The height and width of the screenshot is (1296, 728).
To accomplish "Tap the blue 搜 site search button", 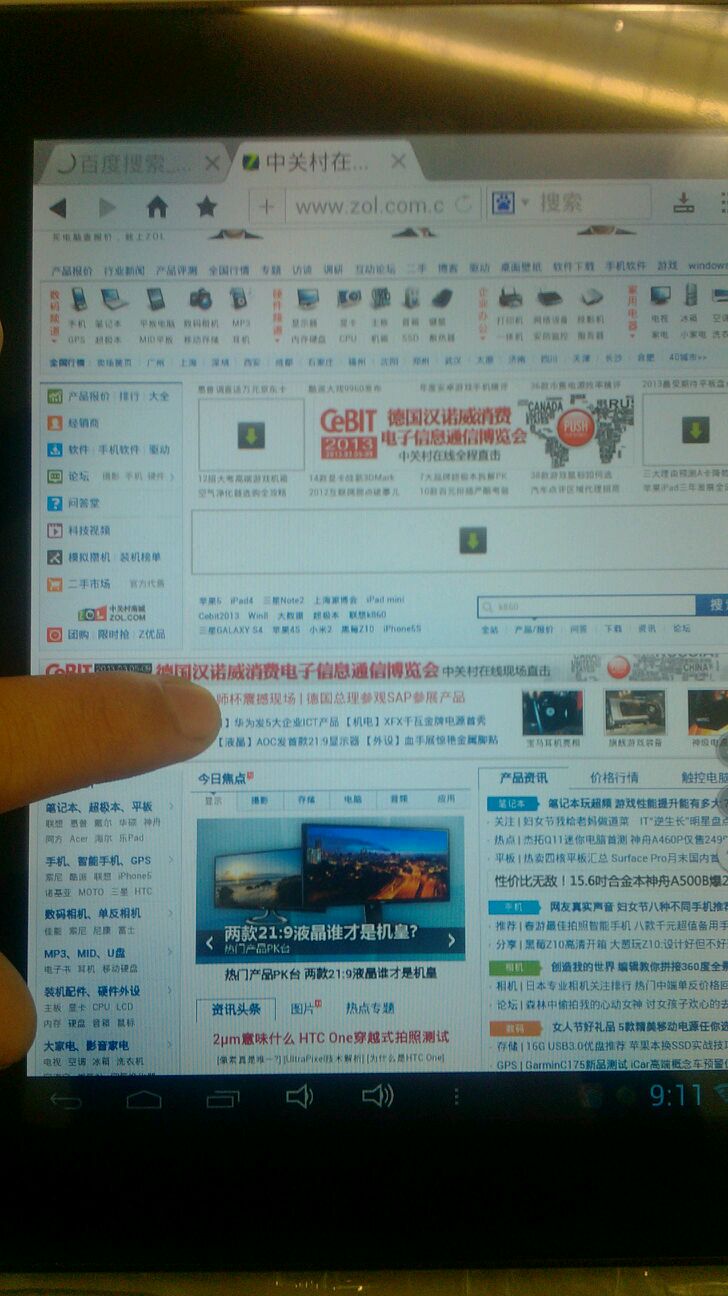I will (x=713, y=605).
